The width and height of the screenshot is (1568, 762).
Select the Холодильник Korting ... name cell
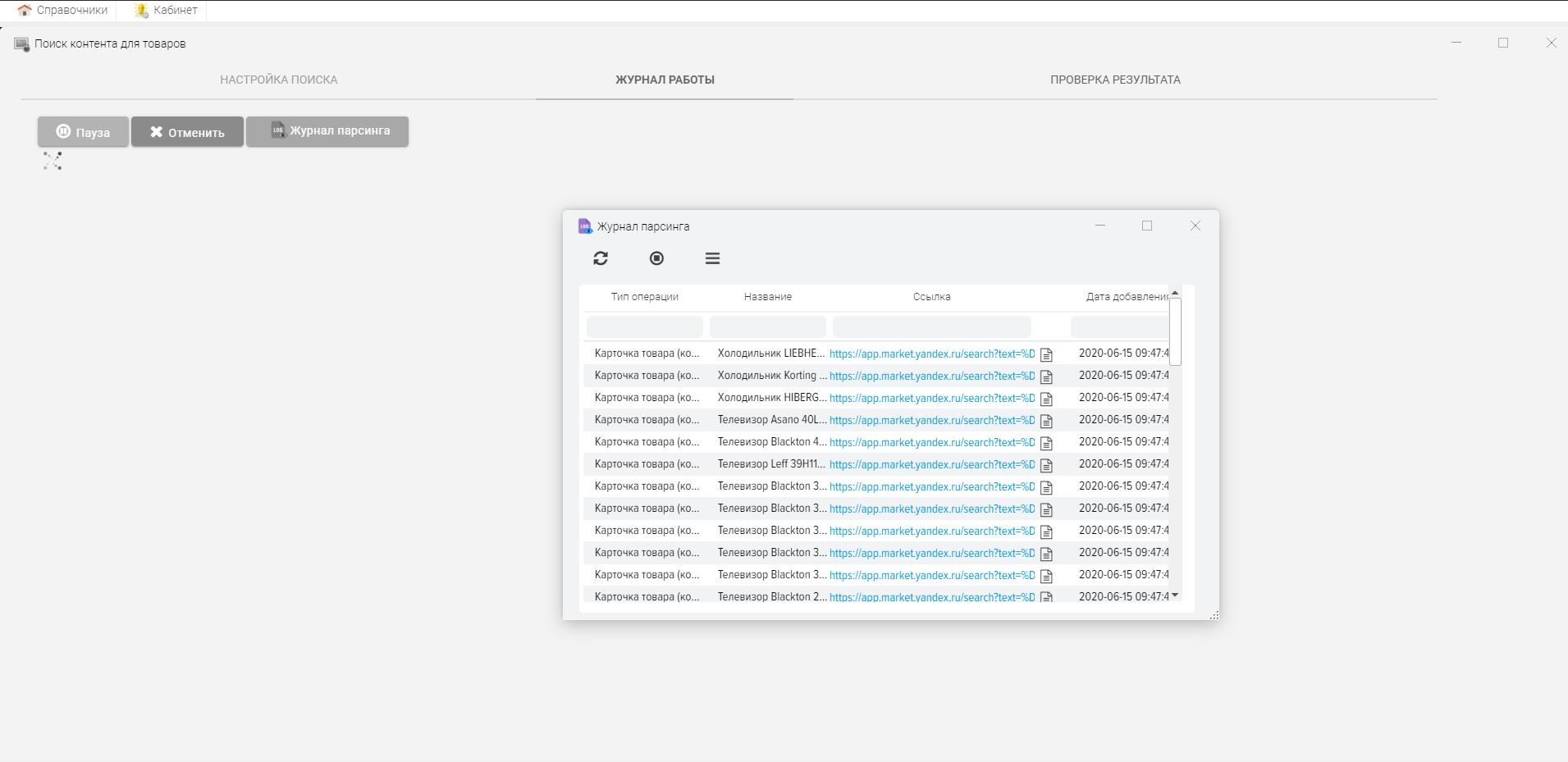(771, 376)
